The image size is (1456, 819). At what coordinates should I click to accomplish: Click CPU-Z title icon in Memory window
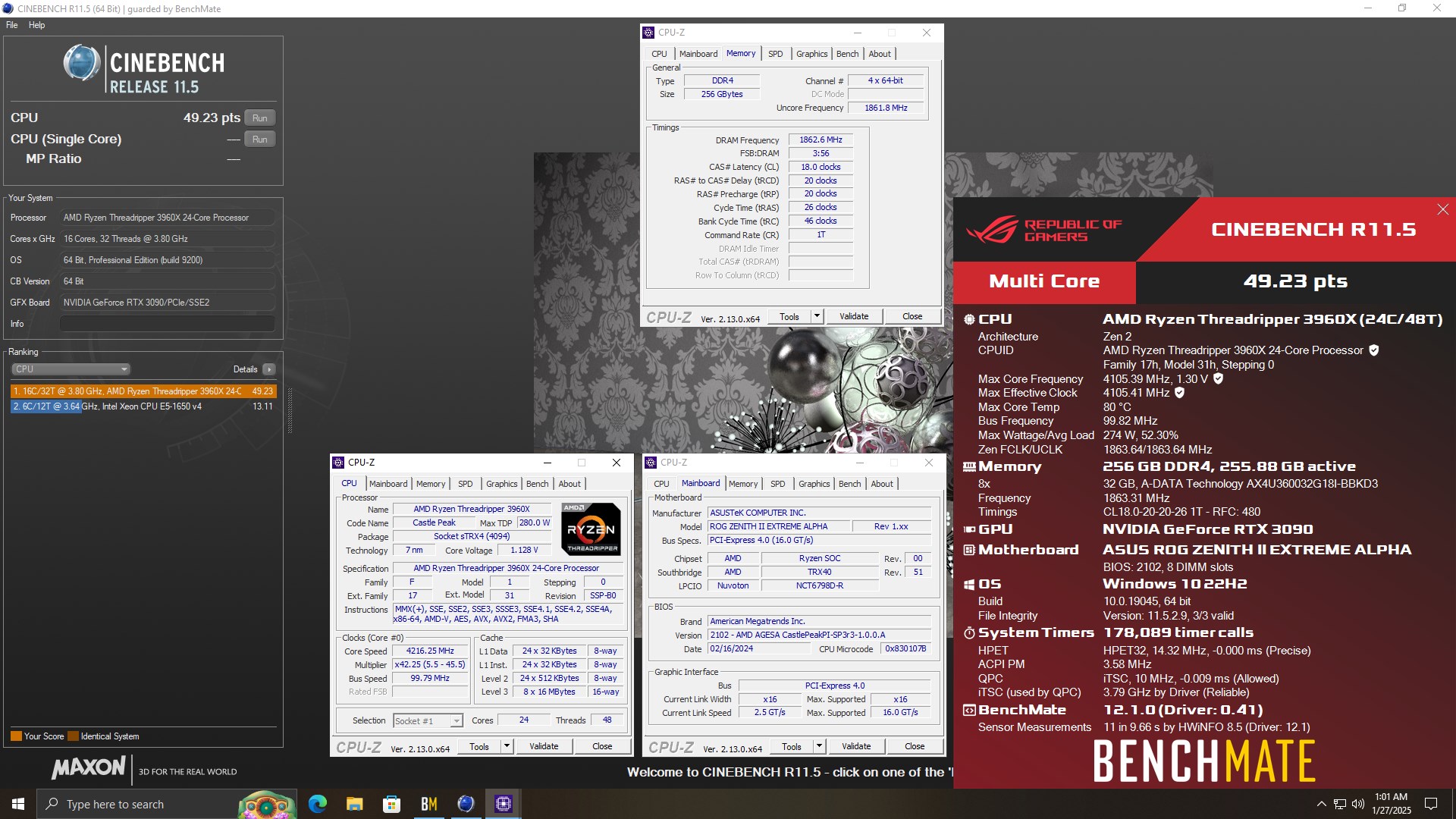(648, 33)
